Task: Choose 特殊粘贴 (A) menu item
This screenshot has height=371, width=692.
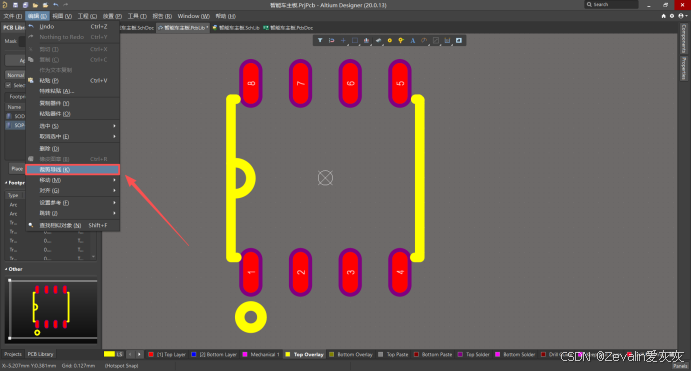Action: point(73,91)
